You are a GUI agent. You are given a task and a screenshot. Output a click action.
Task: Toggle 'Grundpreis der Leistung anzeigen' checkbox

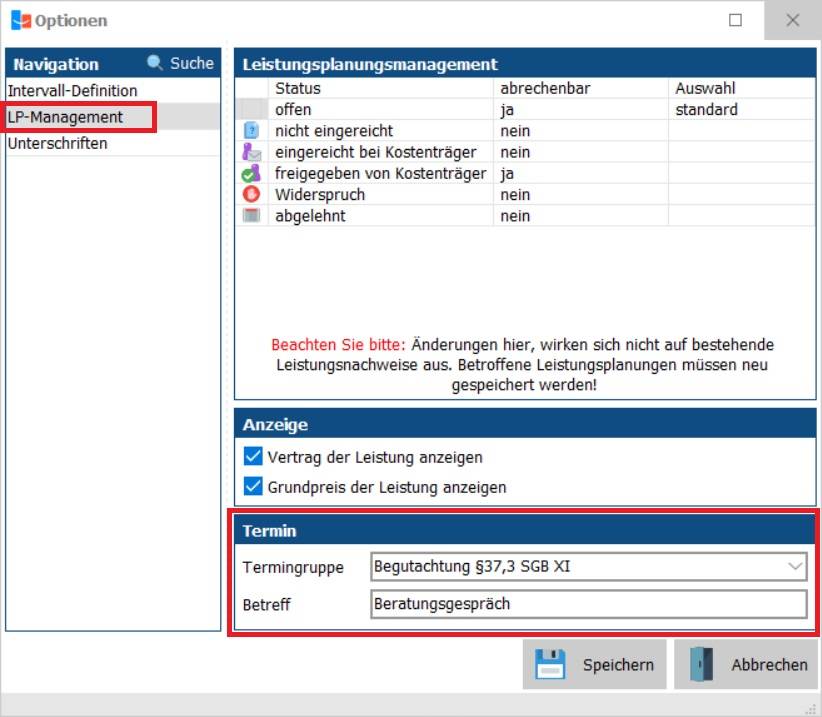click(x=253, y=487)
